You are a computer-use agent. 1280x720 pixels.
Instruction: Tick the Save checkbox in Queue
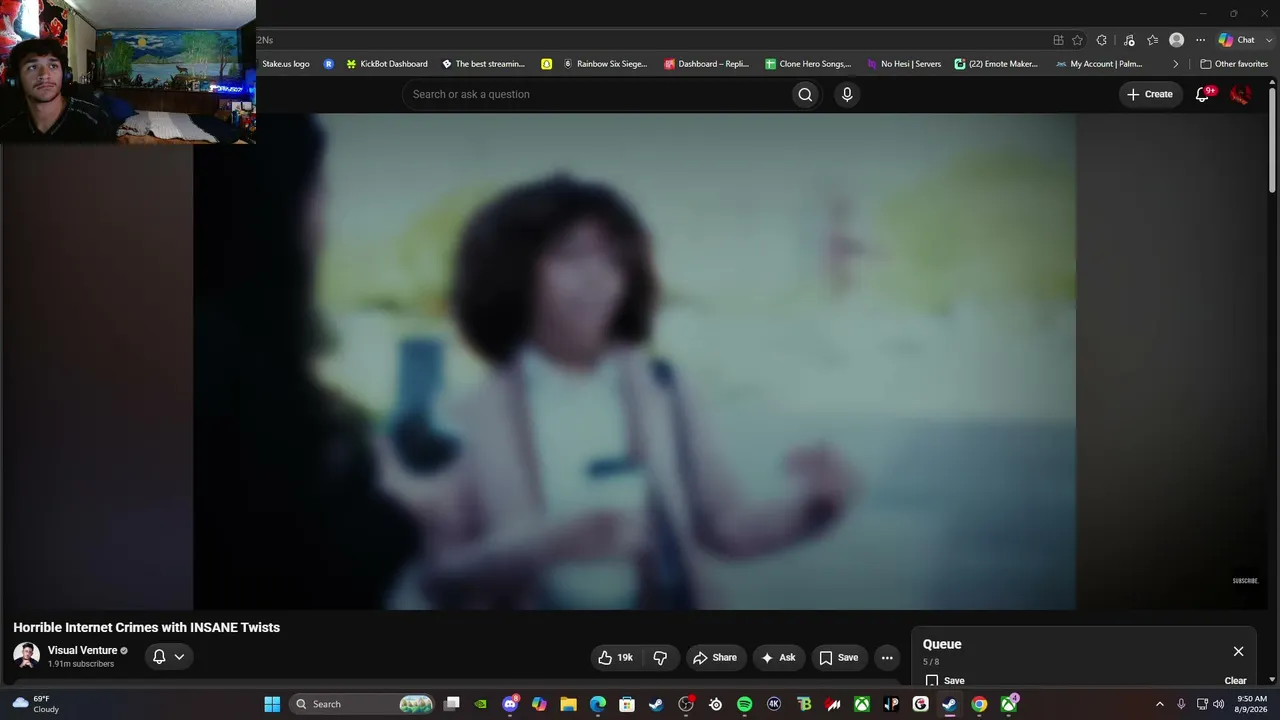932,681
